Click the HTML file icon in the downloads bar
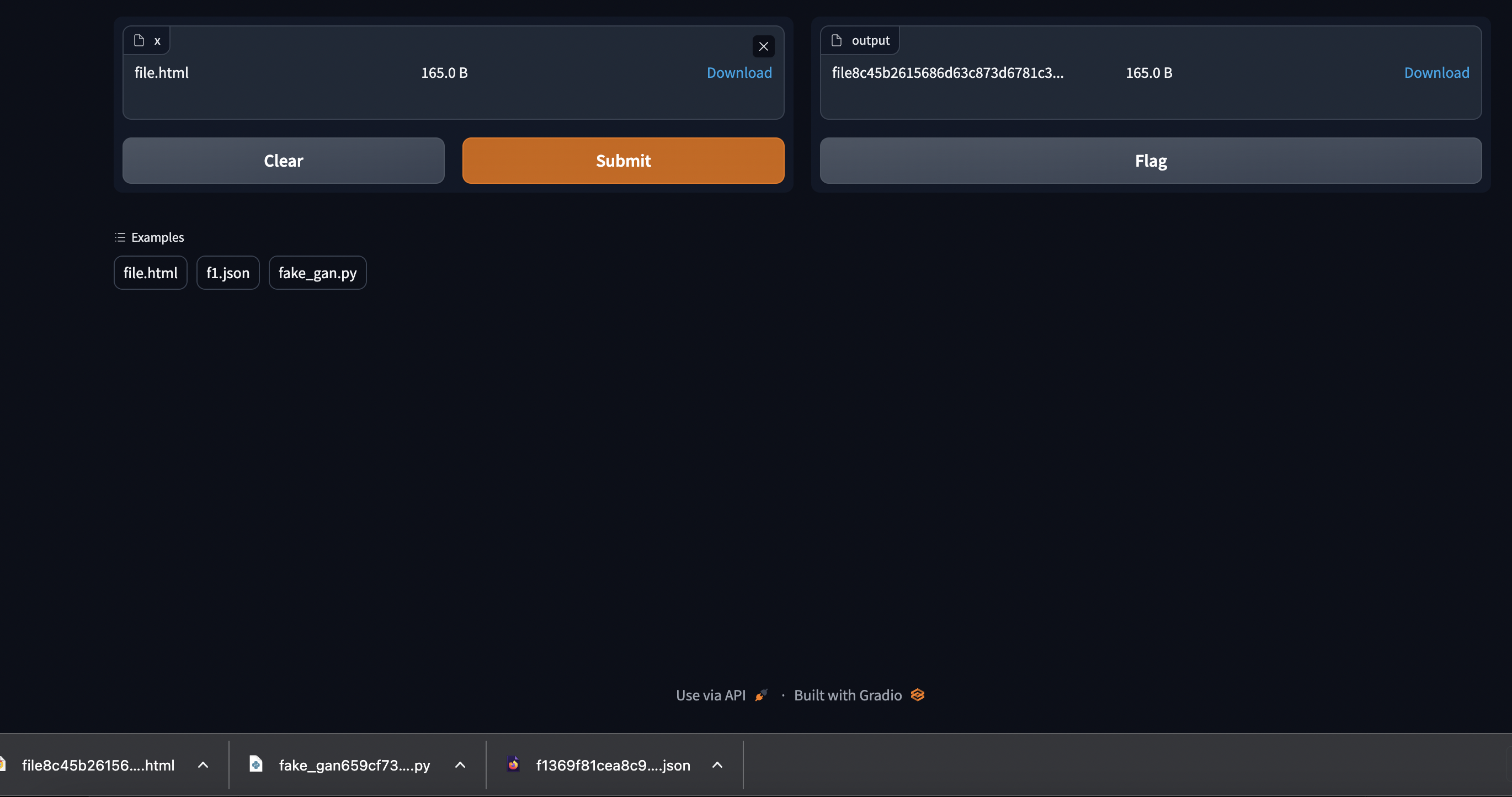 pos(3,764)
